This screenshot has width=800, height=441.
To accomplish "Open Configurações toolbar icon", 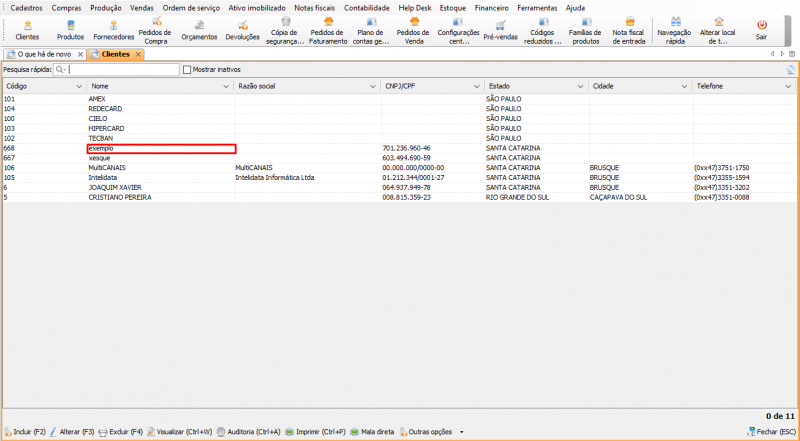I will click(458, 30).
